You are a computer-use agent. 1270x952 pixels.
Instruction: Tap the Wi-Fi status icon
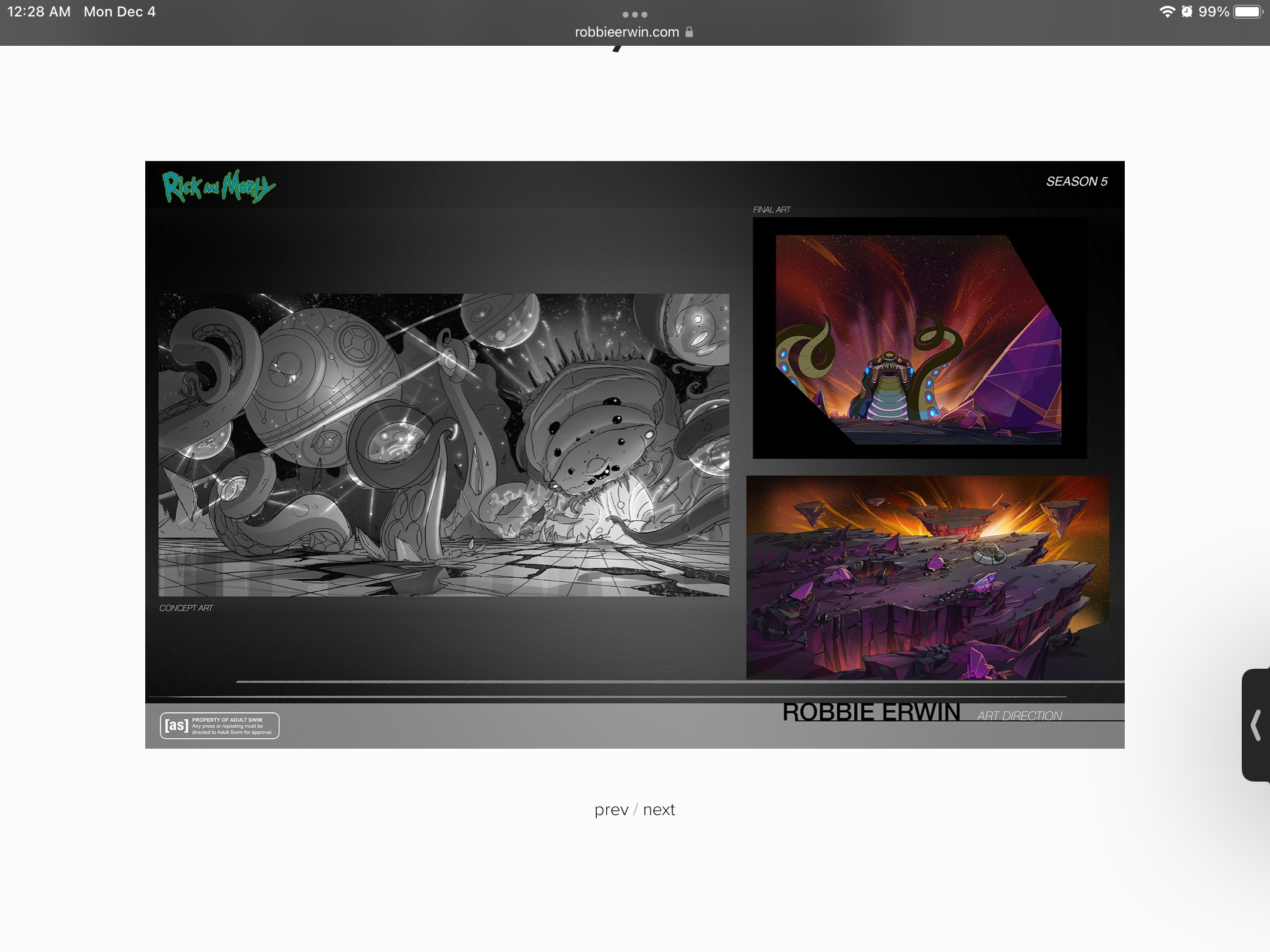pos(1167,12)
